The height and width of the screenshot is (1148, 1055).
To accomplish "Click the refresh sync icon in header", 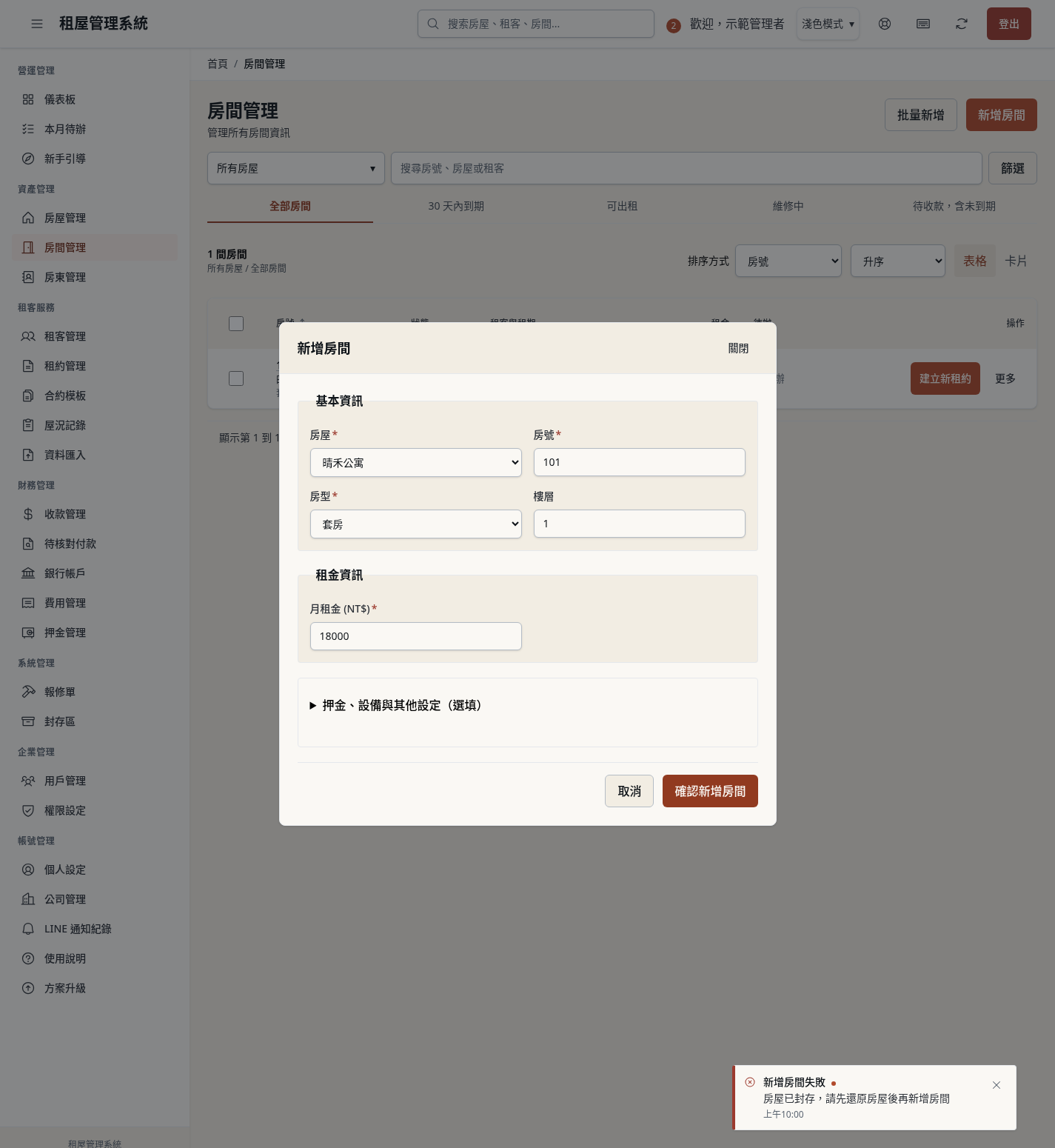I will 962,24.
